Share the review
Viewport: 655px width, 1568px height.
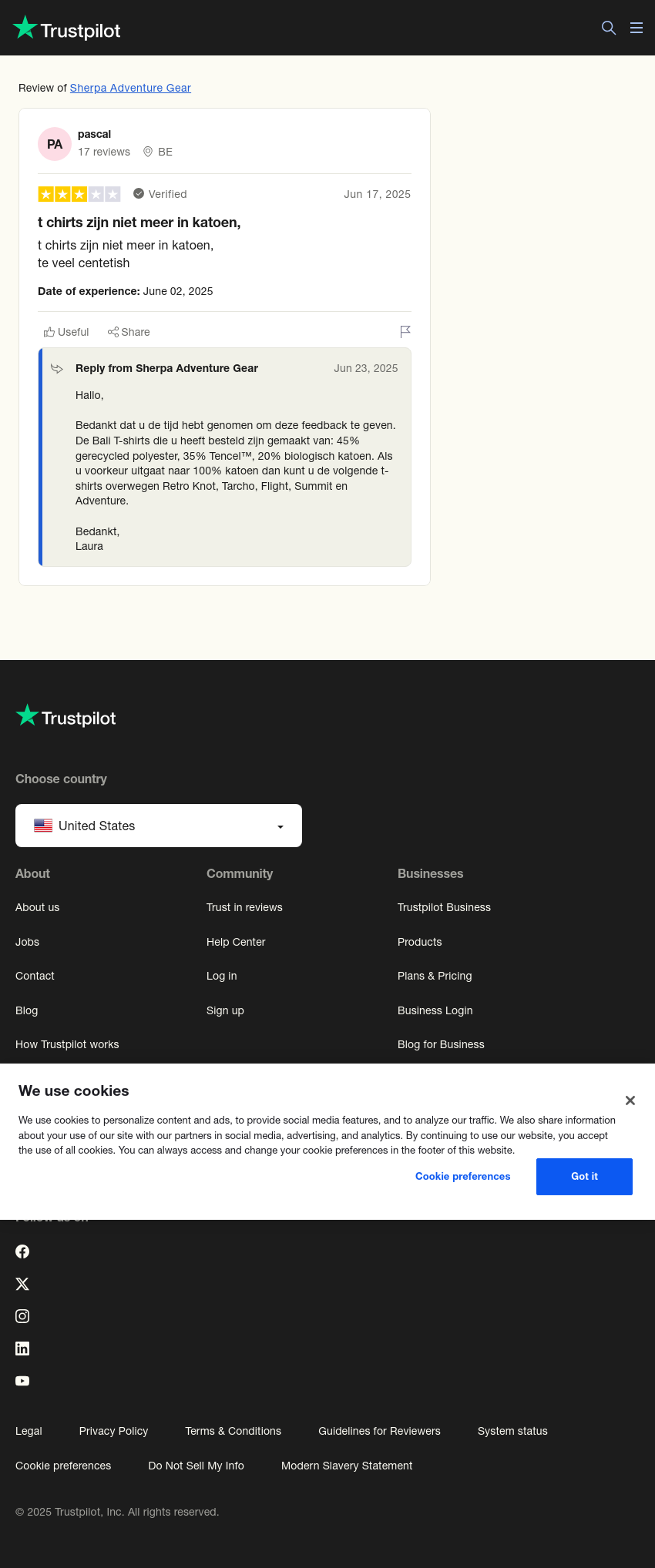coord(129,332)
